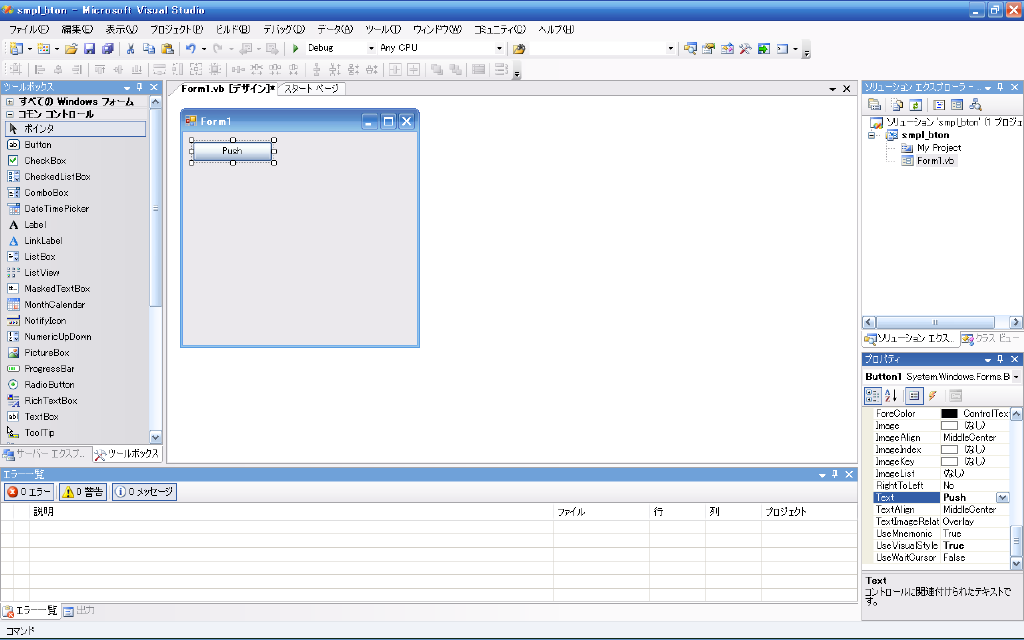Click the Save All toolbar icon
1024x640 pixels.
tap(108, 48)
